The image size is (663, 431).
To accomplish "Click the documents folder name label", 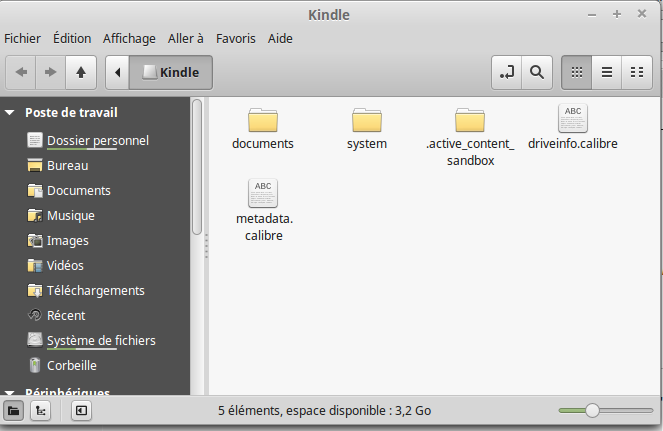I will (x=263, y=143).
